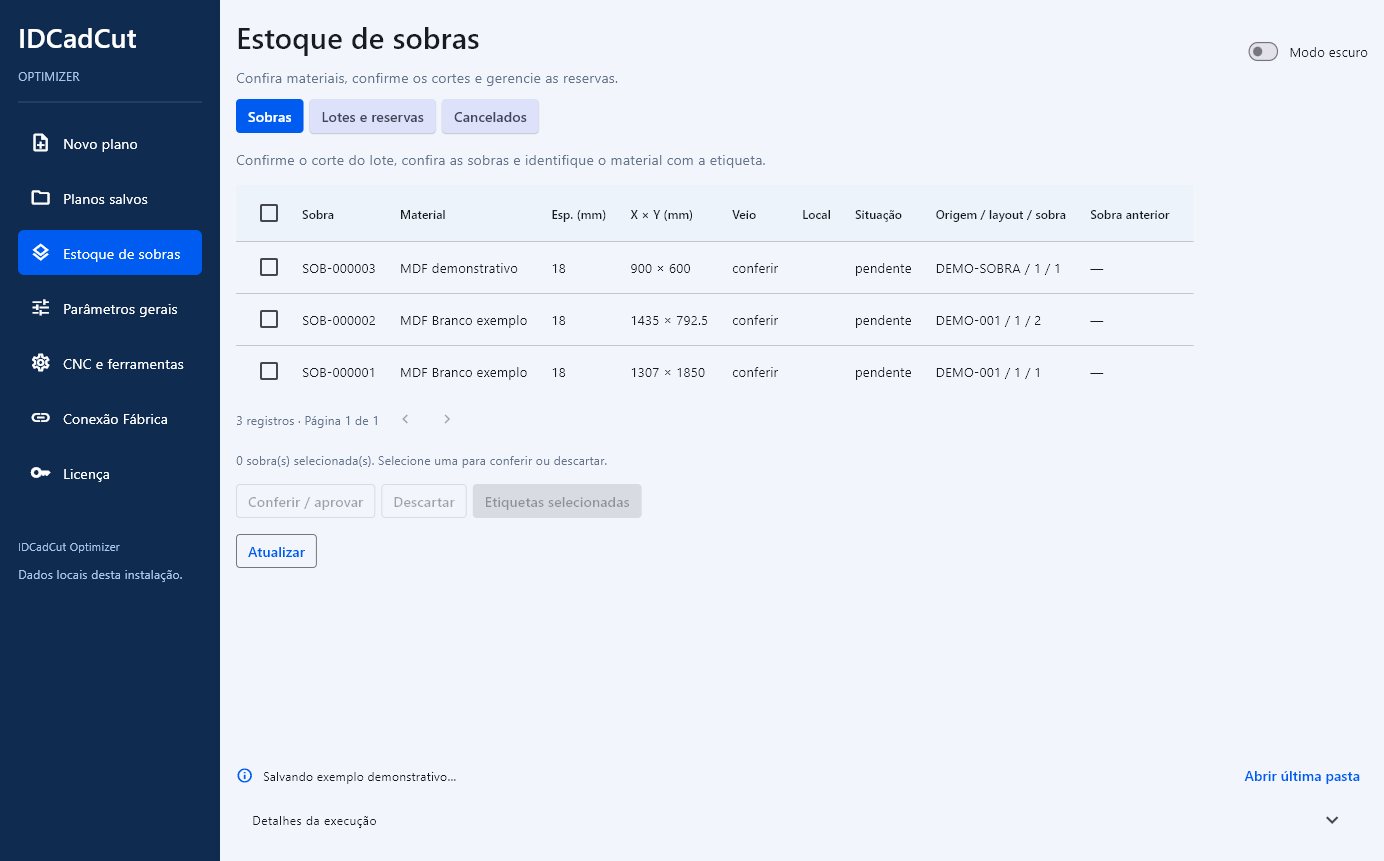The height and width of the screenshot is (861, 1384).
Task: Click the Conexão Fábrica link icon
Action: [x=40, y=418]
